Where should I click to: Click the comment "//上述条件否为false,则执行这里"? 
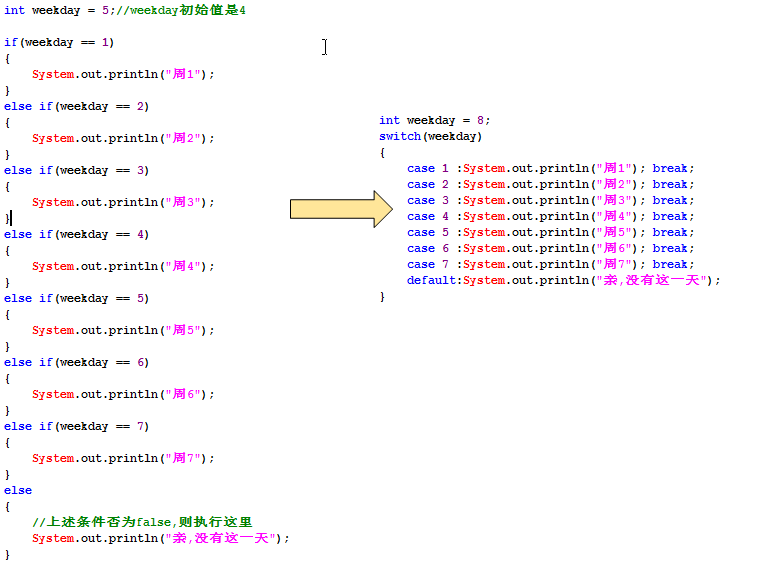142,522
